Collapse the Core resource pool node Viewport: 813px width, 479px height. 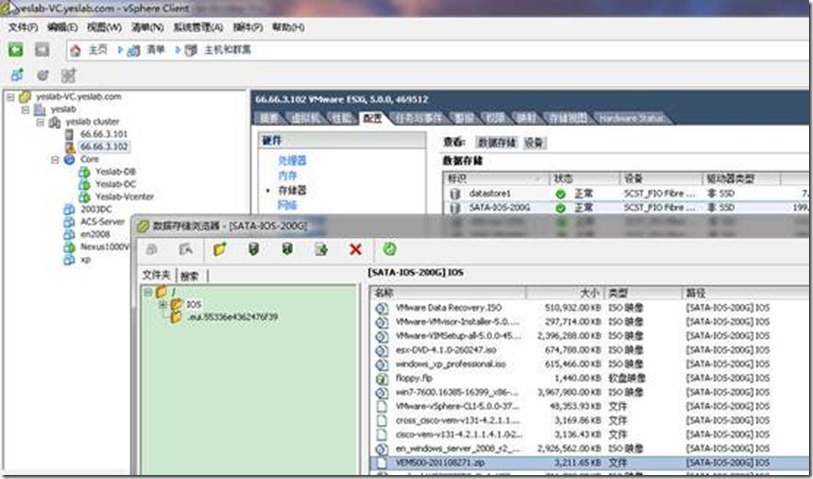tap(54, 159)
